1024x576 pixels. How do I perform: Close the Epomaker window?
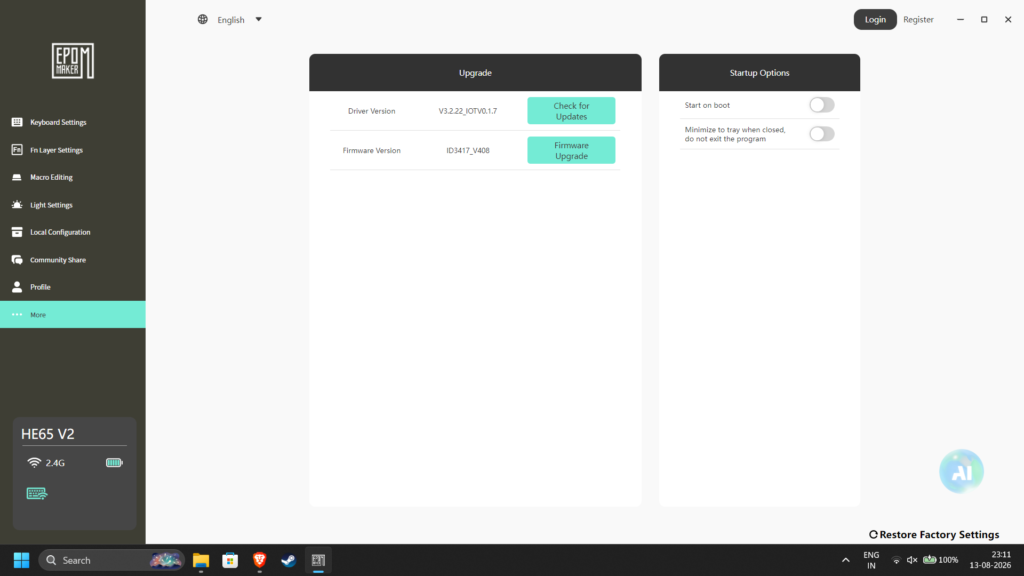(1008, 20)
